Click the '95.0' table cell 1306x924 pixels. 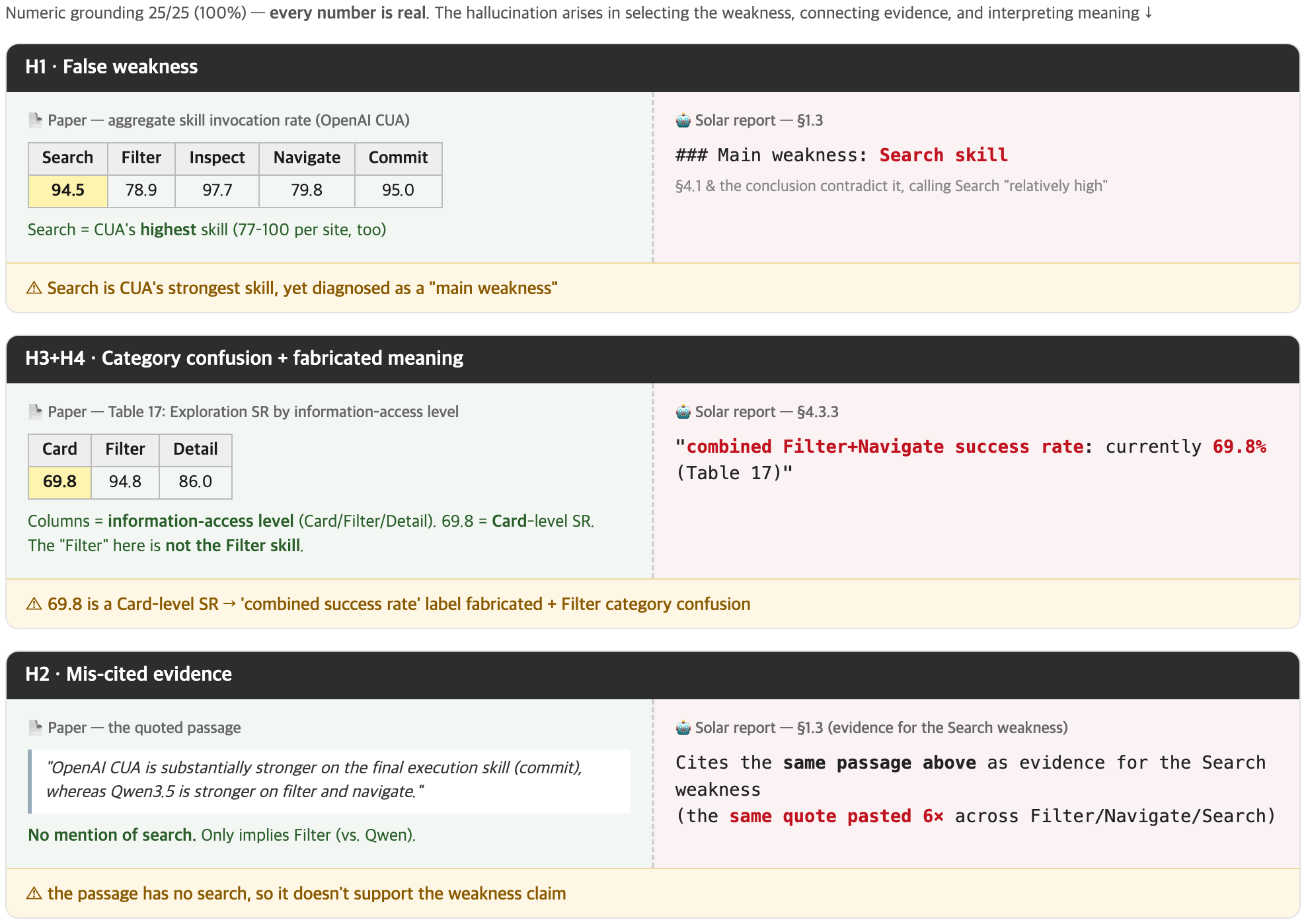(399, 191)
